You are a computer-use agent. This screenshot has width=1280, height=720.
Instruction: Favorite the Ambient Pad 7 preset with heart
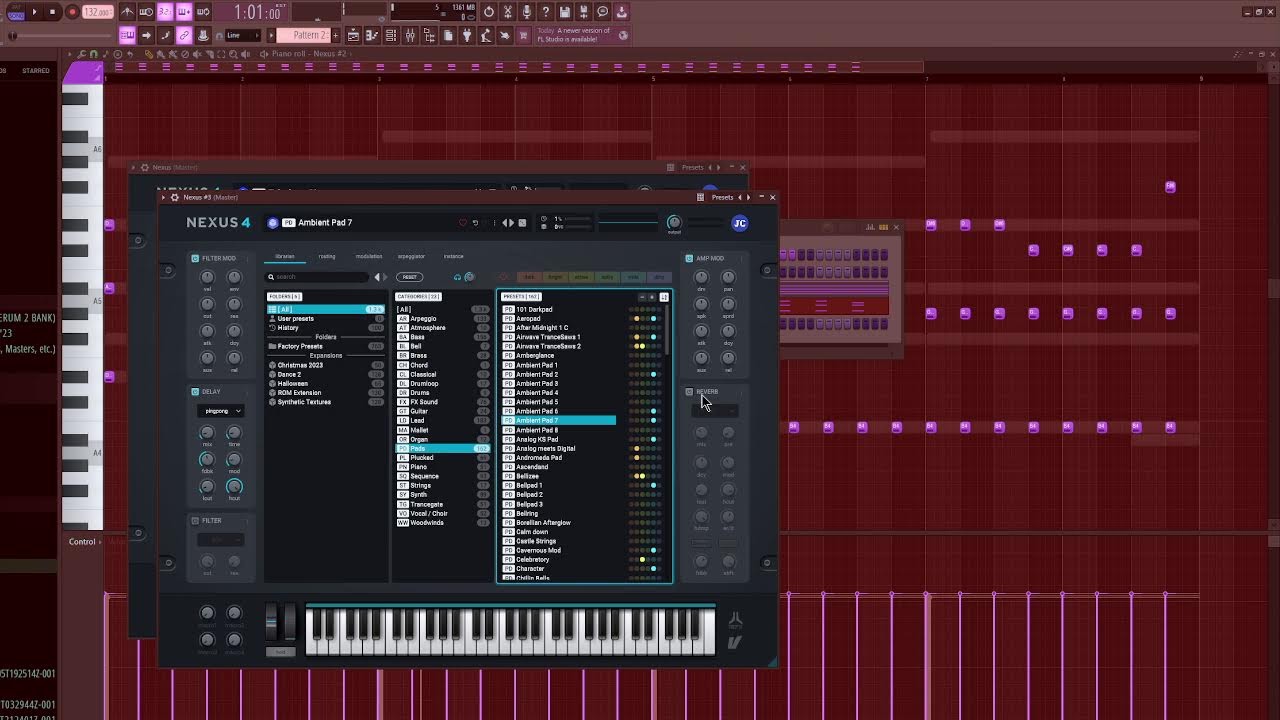coord(462,223)
